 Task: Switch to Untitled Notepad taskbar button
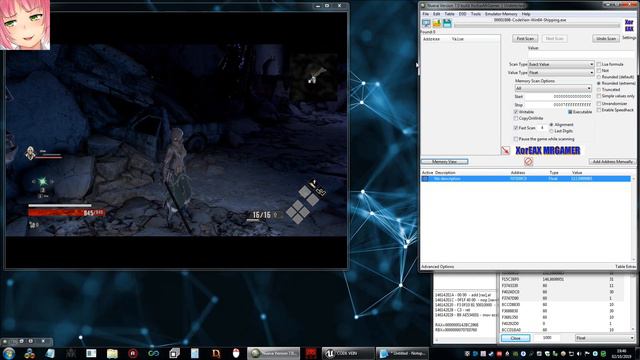pos(402,353)
